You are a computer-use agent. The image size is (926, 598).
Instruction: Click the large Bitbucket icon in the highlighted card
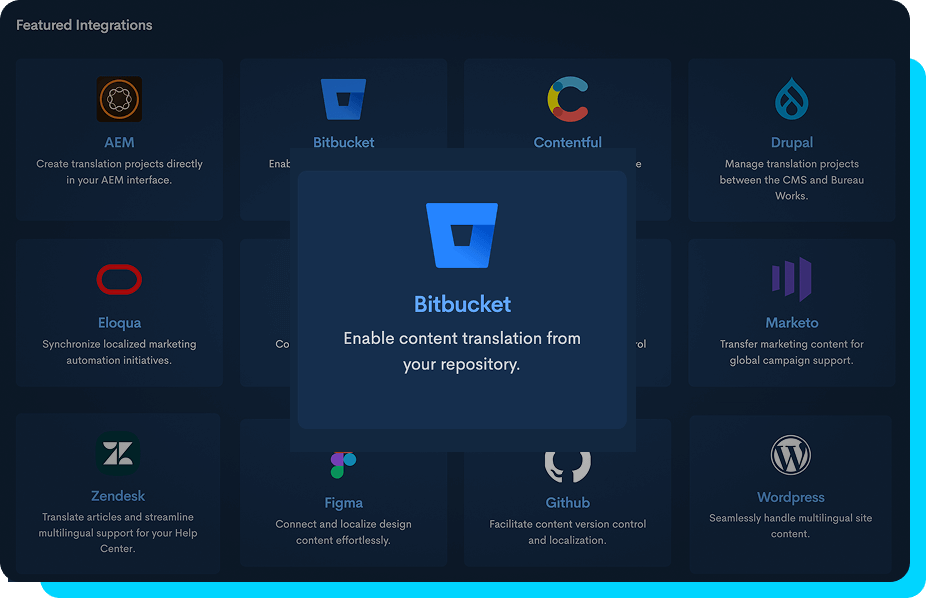point(462,236)
